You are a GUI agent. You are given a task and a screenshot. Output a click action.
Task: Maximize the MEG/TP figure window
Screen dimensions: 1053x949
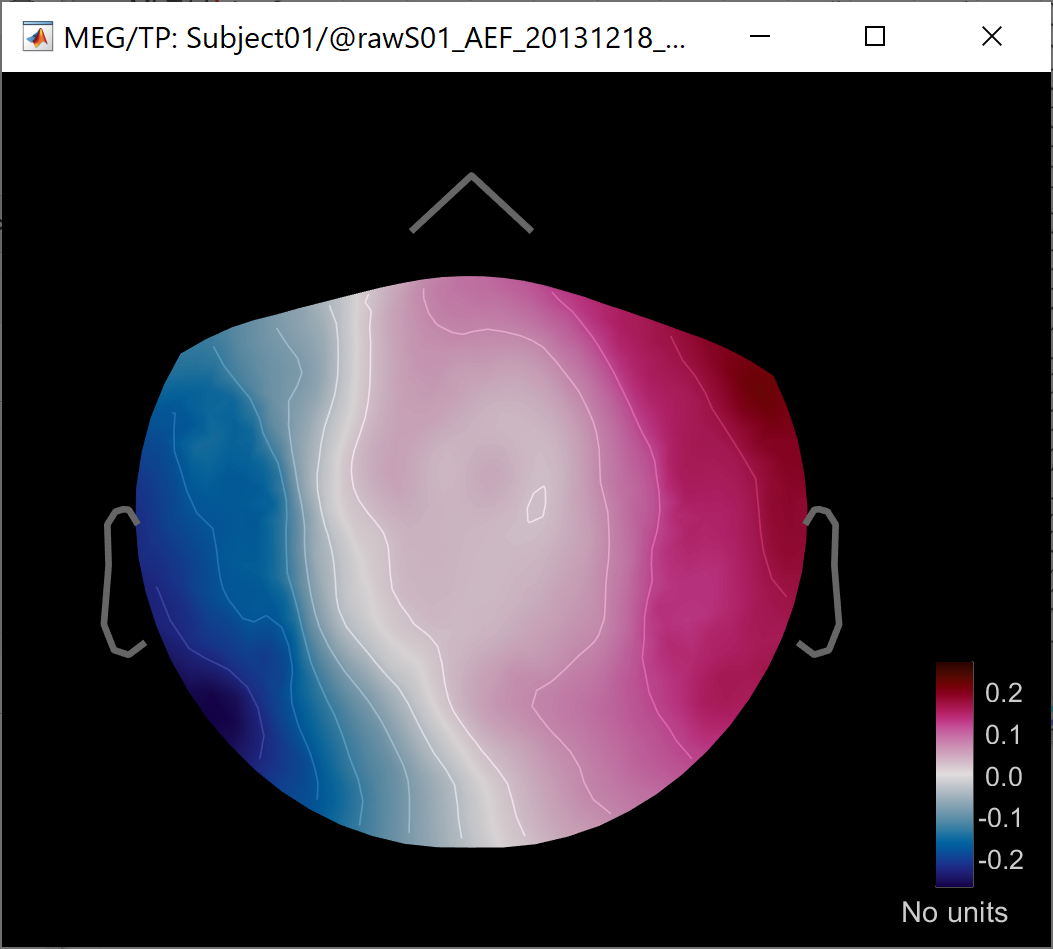(875, 38)
